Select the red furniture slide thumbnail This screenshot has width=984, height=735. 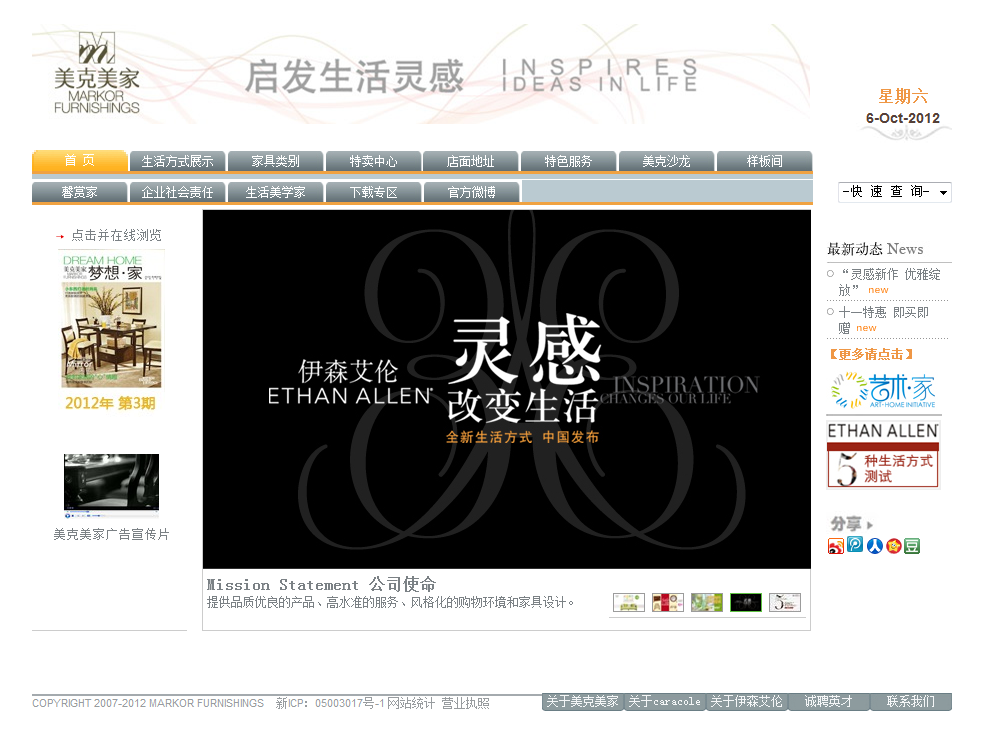[x=668, y=603]
